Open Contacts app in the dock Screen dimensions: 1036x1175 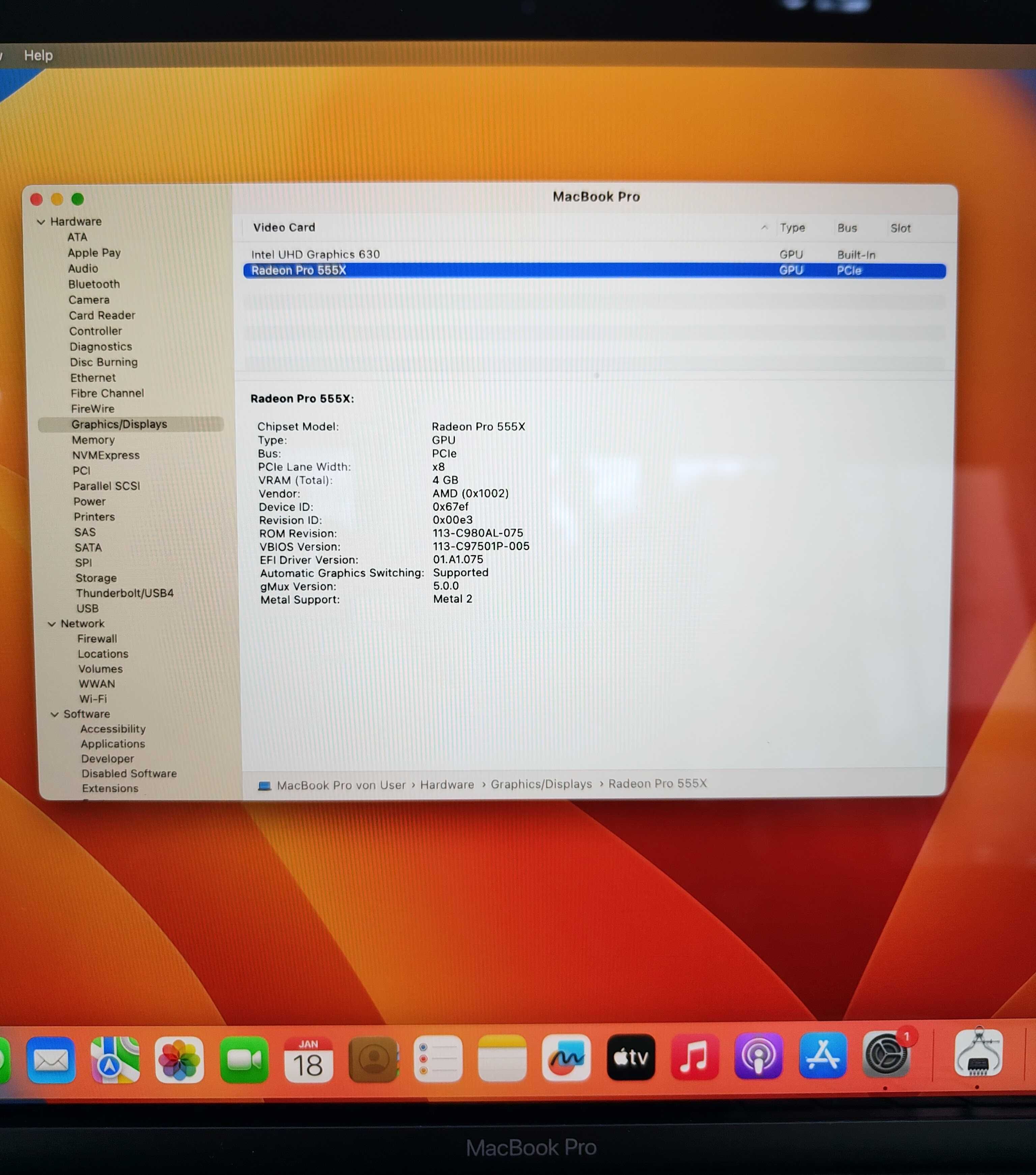tap(373, 1059)
